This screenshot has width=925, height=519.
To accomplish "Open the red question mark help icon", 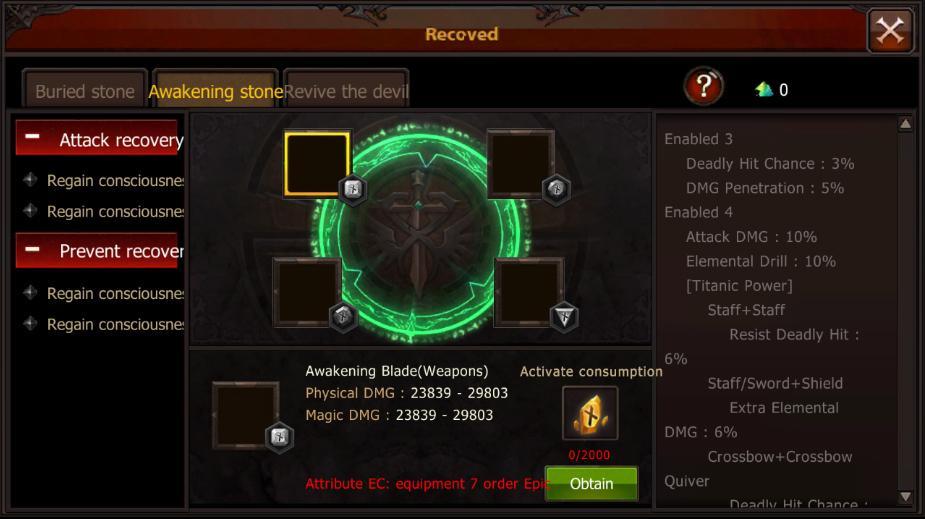I will [703, 87].
